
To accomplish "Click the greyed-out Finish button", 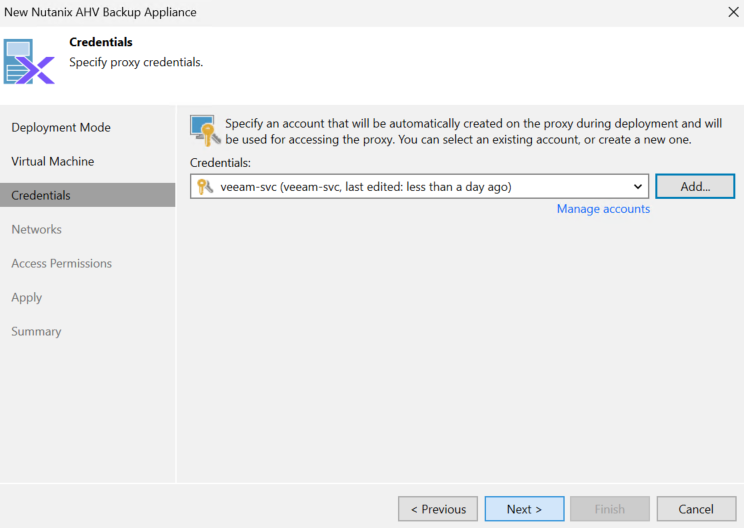I will (x=610, y=509).
